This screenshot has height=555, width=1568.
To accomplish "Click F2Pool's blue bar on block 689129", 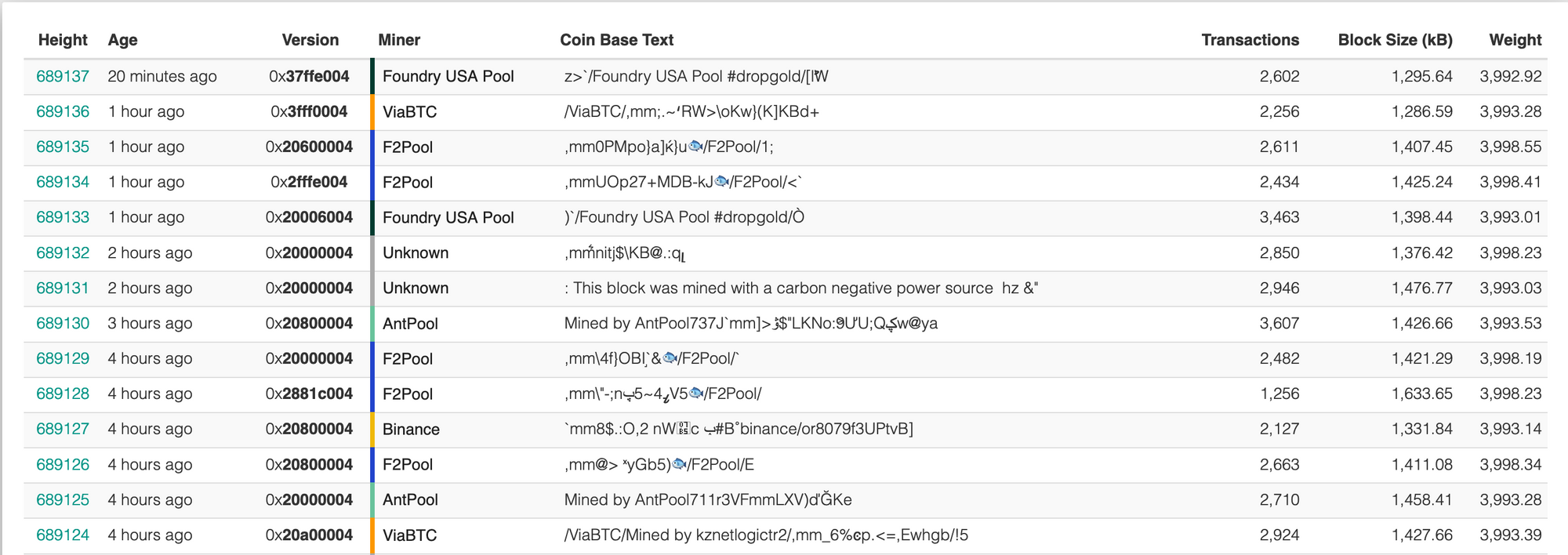I will 372,358.
